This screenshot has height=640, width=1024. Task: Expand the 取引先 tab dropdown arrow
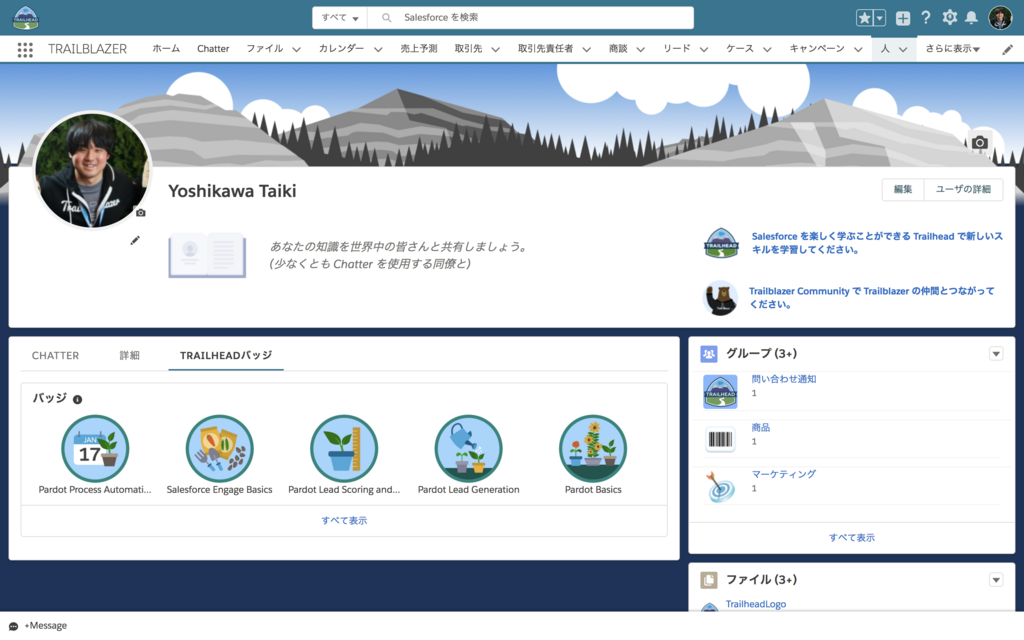point(496,50)
